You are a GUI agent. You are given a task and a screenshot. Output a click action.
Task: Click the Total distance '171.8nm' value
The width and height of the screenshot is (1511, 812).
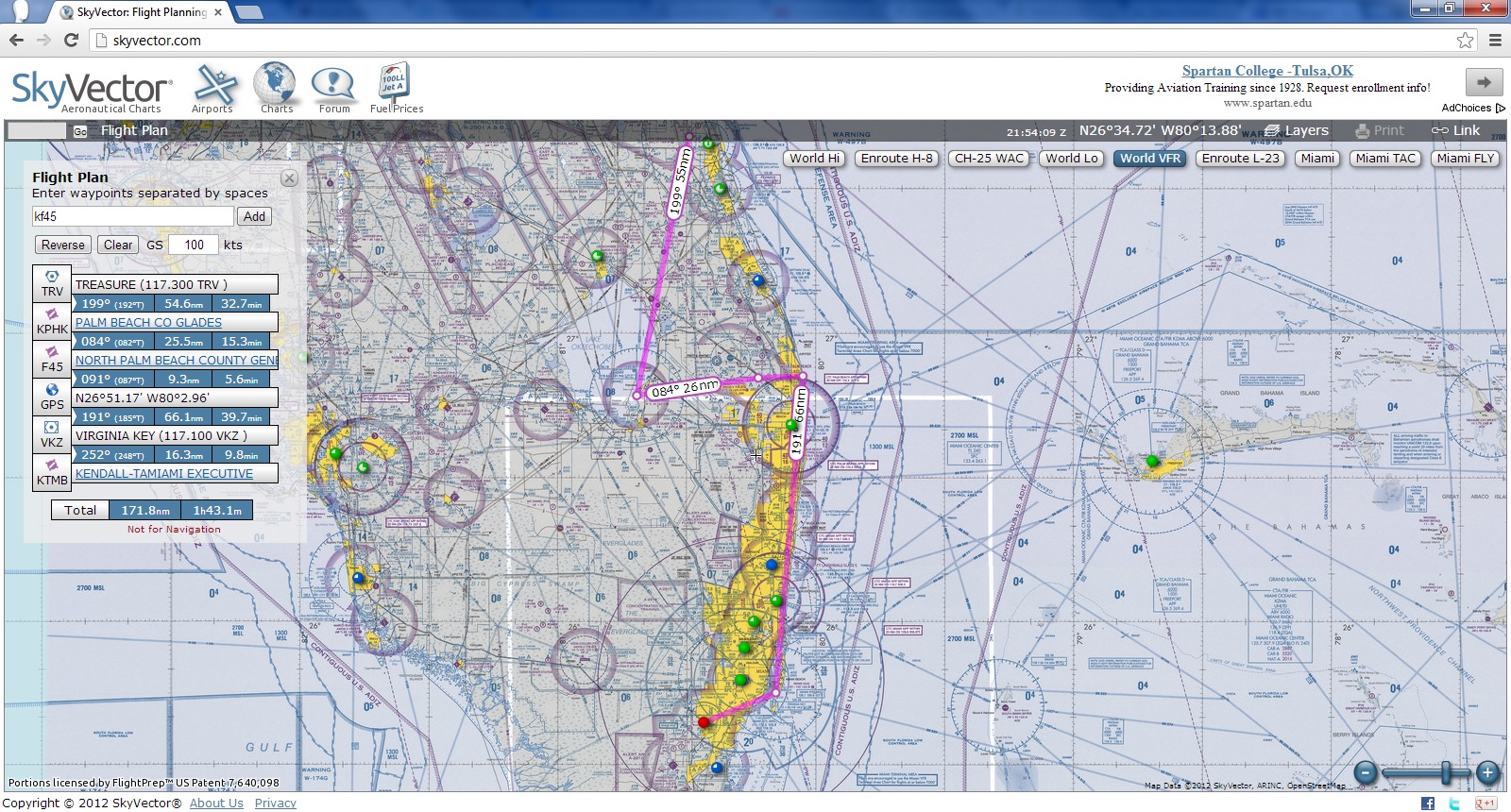[x=144, y=510]
